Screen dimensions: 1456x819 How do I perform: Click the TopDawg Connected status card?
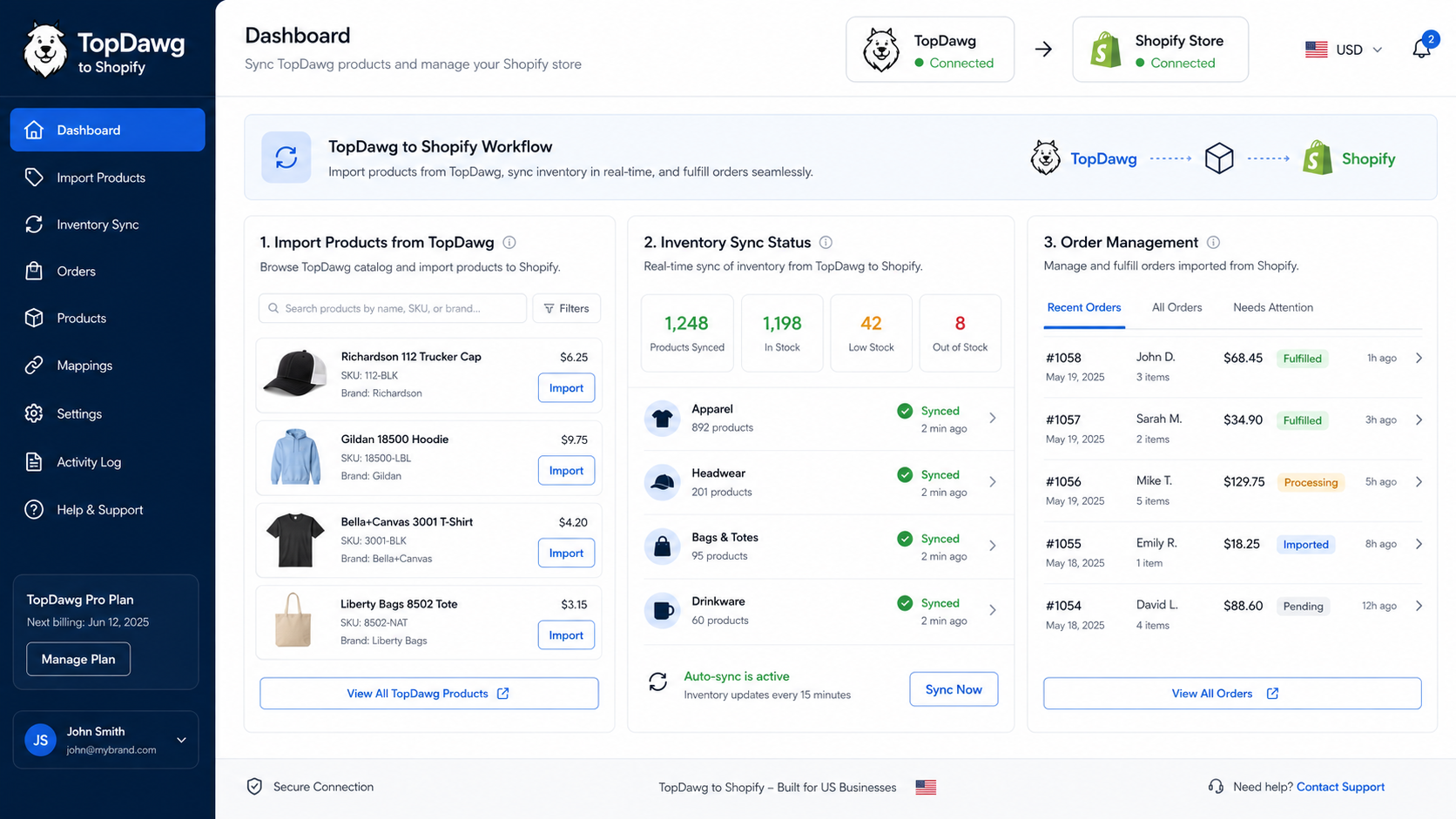930,50
